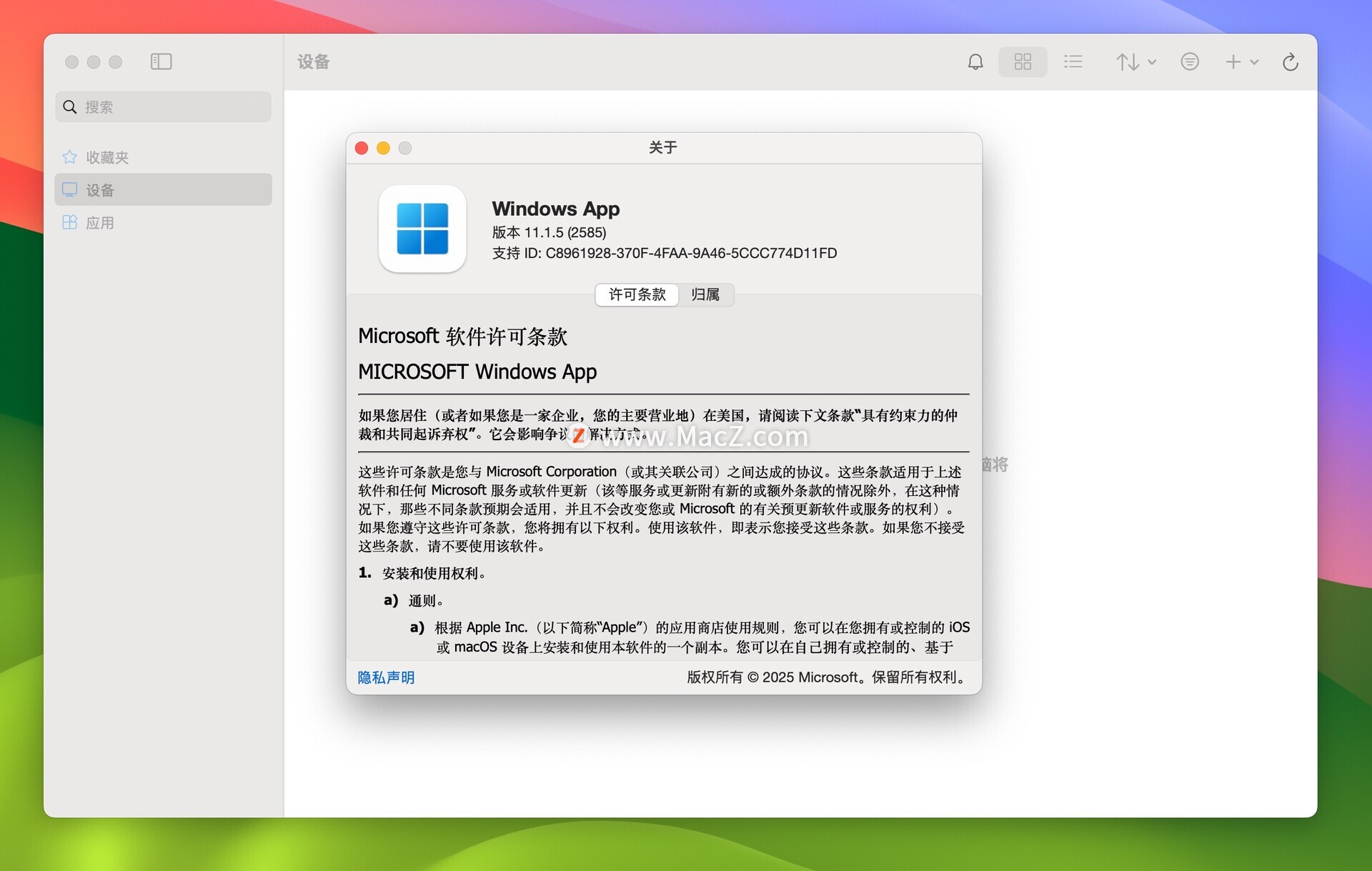Click the 版本 11.1.5 (2585) text
1372x871 pixels.
coord(549,232)
